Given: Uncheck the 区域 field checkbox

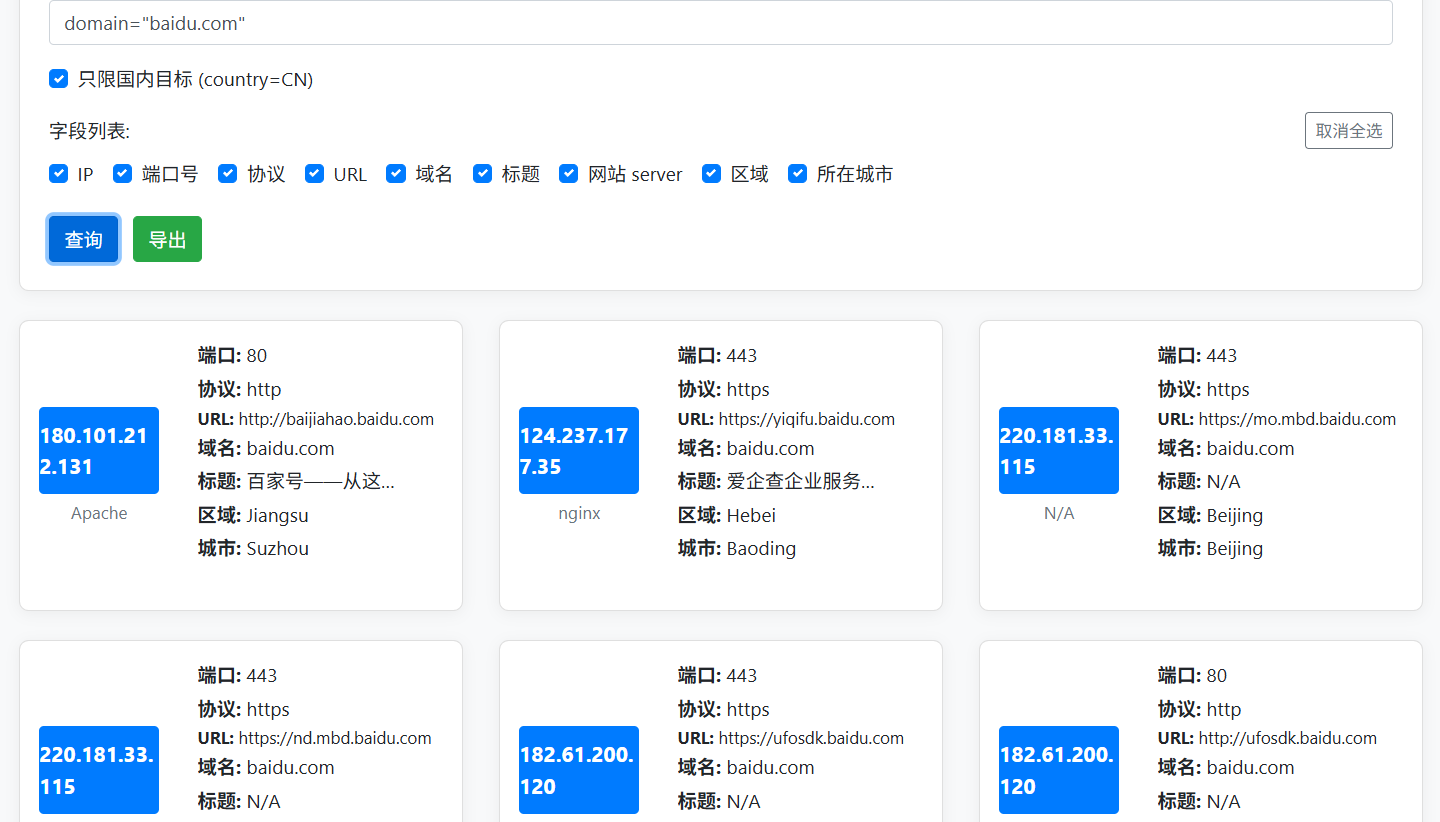Looking at the screenshot, I should (x=712, y=174).
